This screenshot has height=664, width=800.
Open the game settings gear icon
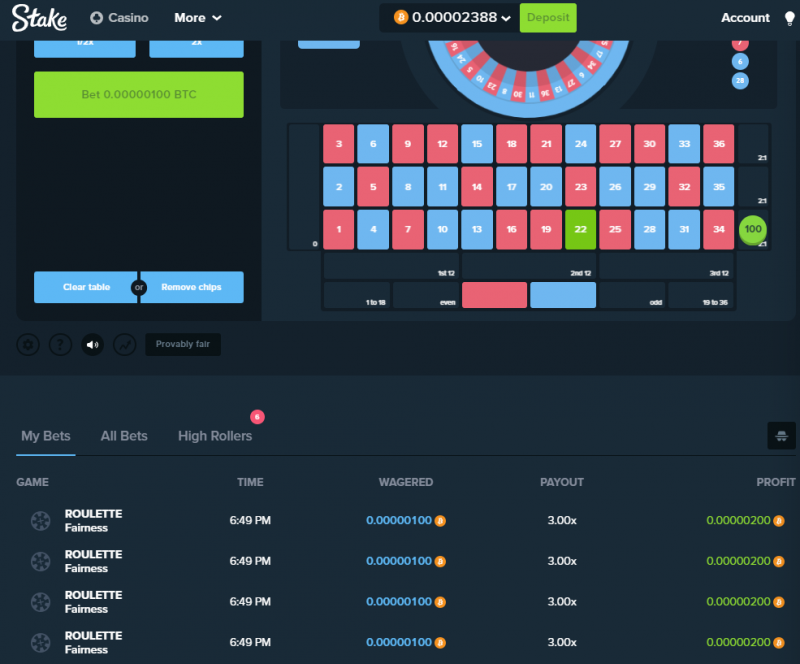coord(28,345)
